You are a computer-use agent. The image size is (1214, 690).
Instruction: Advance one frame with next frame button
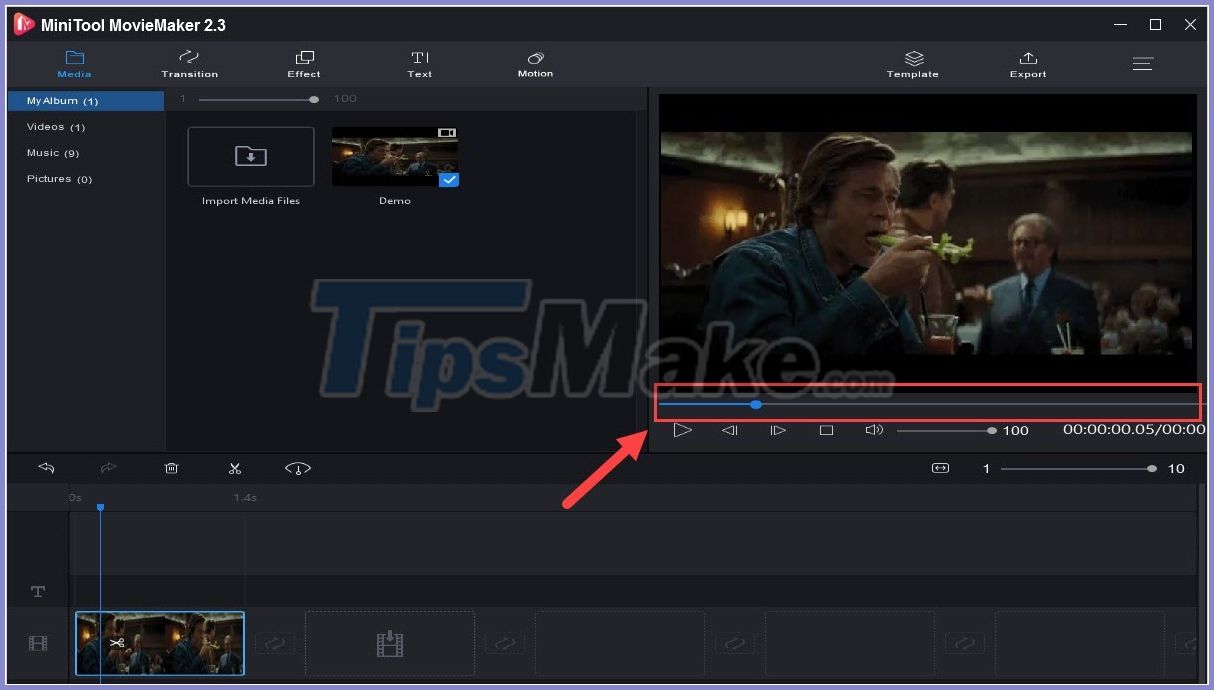pos(778,430)
